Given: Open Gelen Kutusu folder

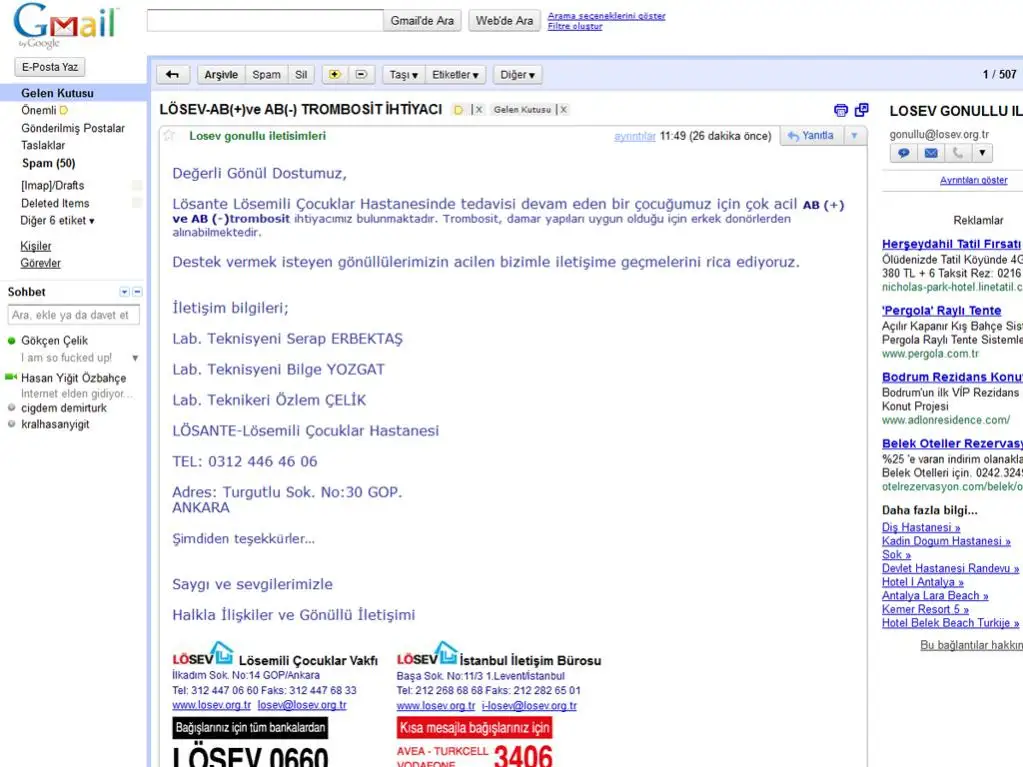Looking at the screenshot, I should click(x=57, y=93).
